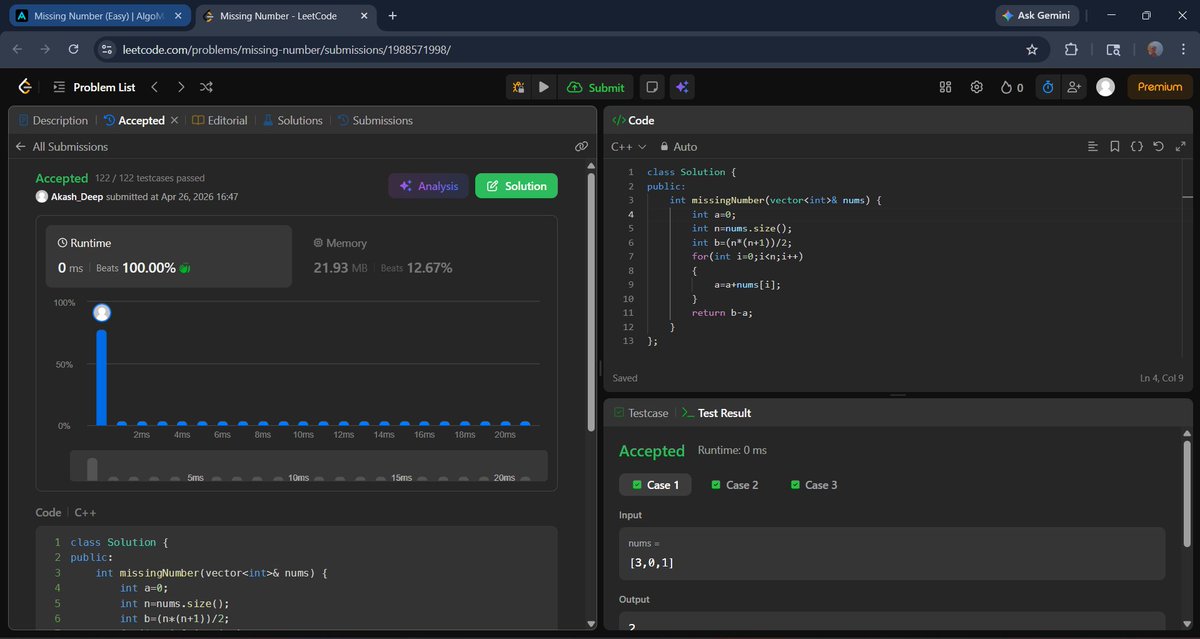Copy the submission link icon
This screenshot has width=1200, height=639.
tap(581, 146)
